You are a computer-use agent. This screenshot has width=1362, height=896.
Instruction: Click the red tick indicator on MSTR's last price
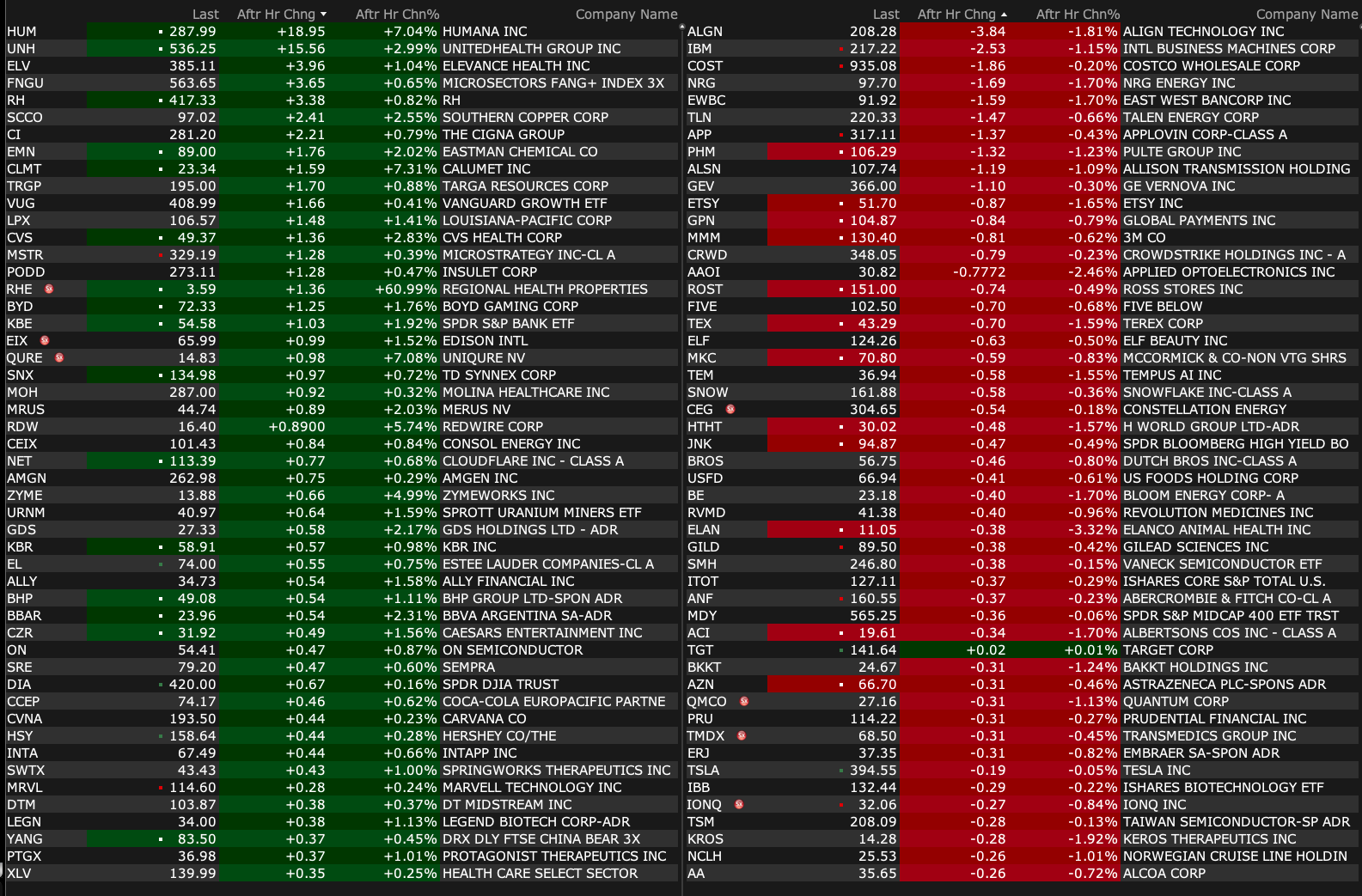pyautogui.click(x=161, y=255)
